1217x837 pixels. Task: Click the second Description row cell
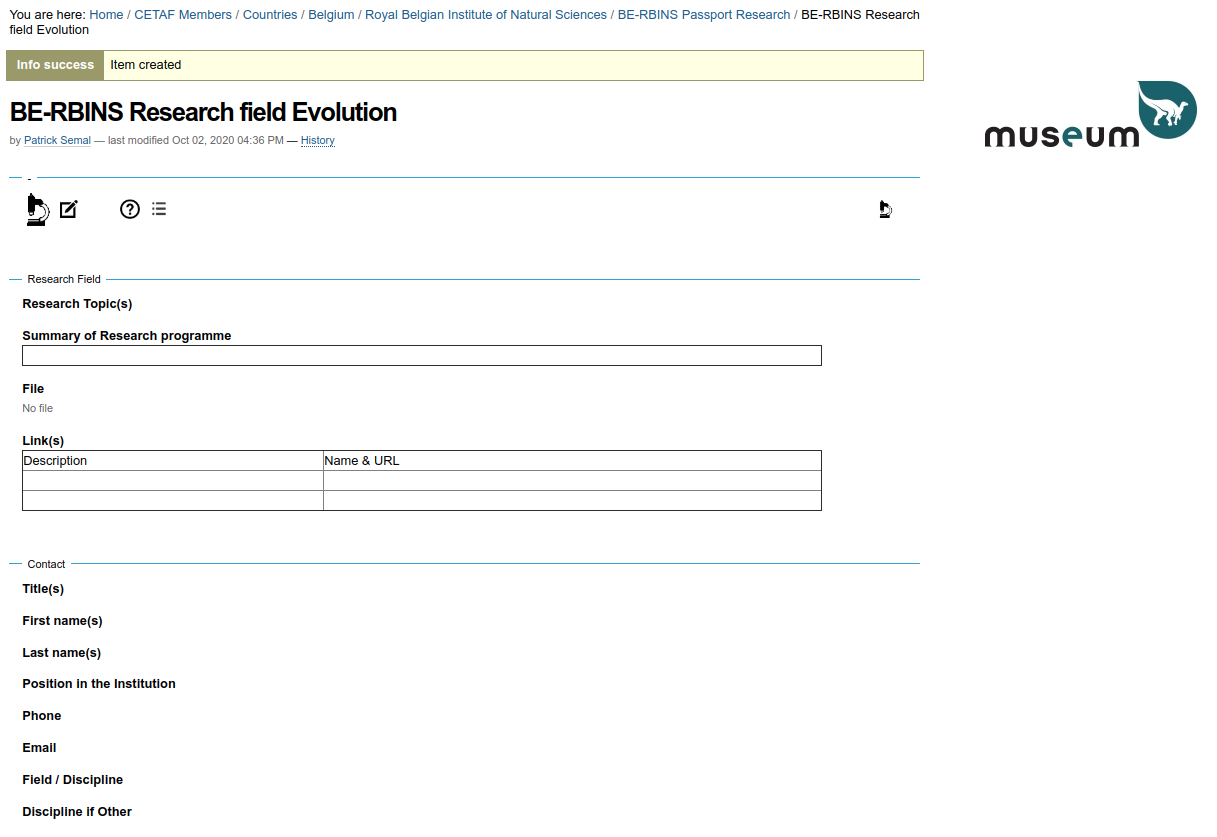point(173,501)
